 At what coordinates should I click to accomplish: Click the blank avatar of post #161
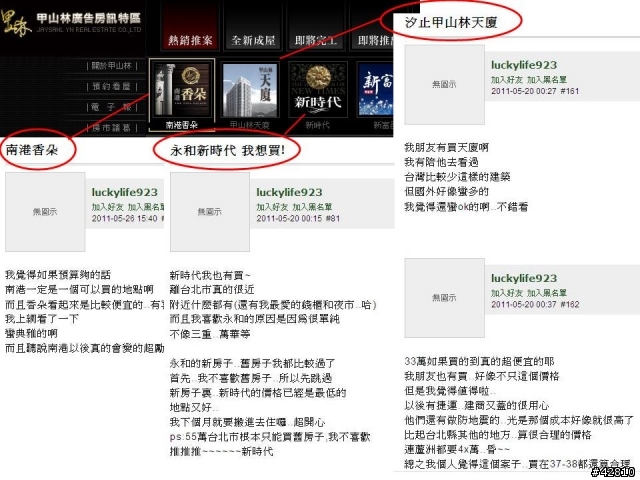444,84
